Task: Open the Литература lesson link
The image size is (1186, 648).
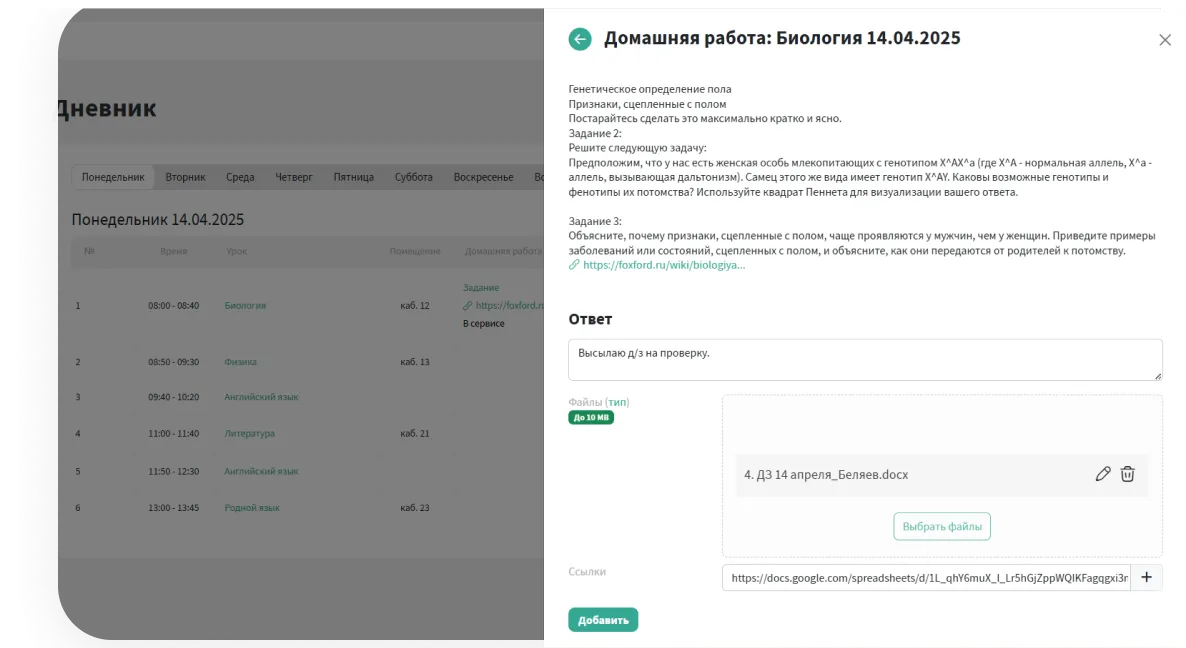Action: (x=249, y=434)
